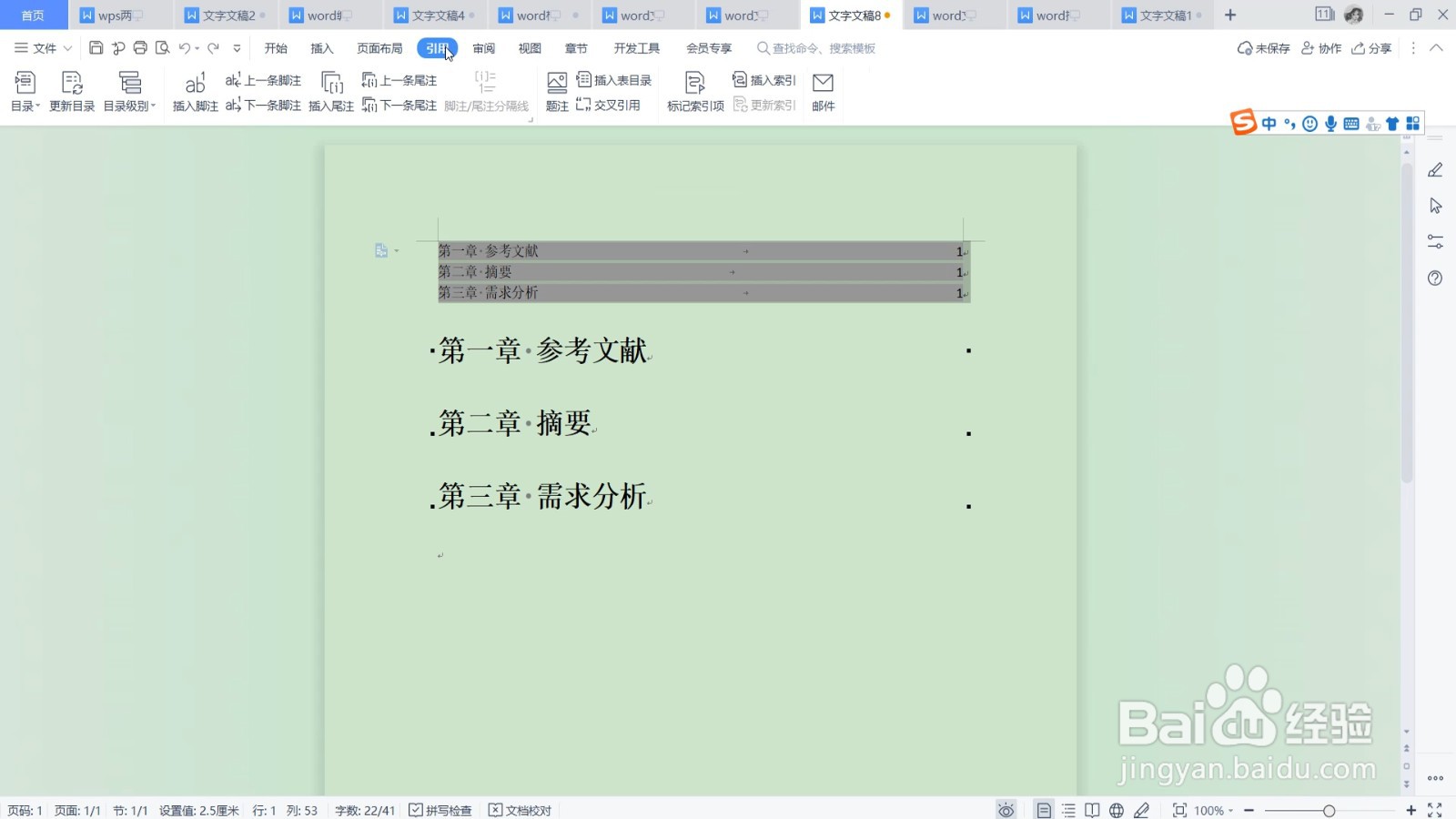Screen dimensions: 1456x819
Task: Collapse the ribbon with the chevron
Action: click(1436, 48)
